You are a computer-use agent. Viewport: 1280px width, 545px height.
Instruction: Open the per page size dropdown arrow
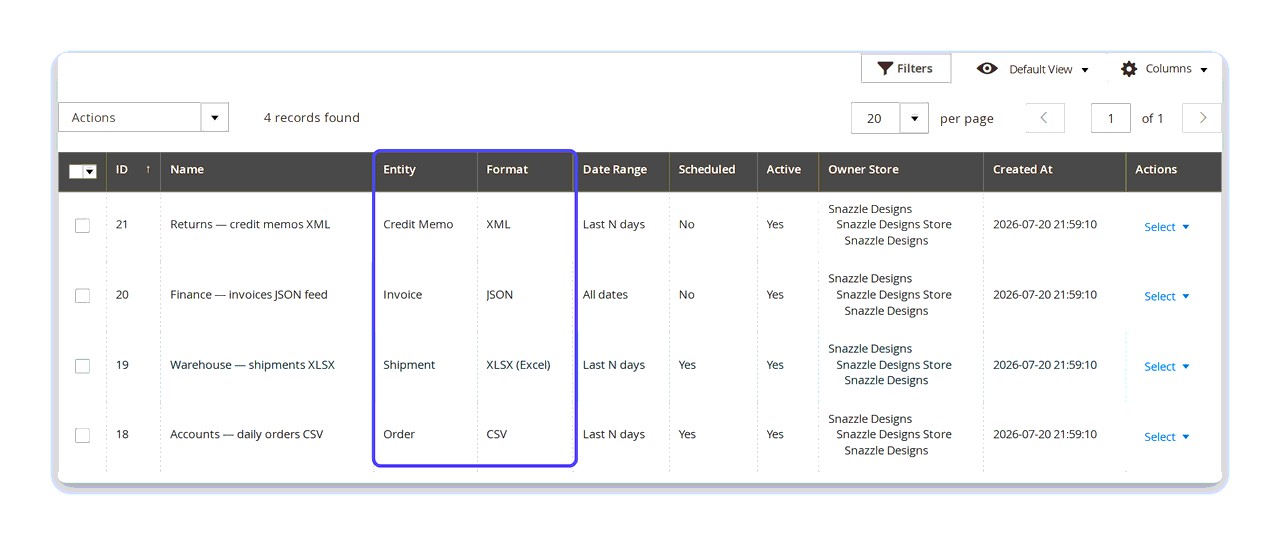(x=914, y=118)
